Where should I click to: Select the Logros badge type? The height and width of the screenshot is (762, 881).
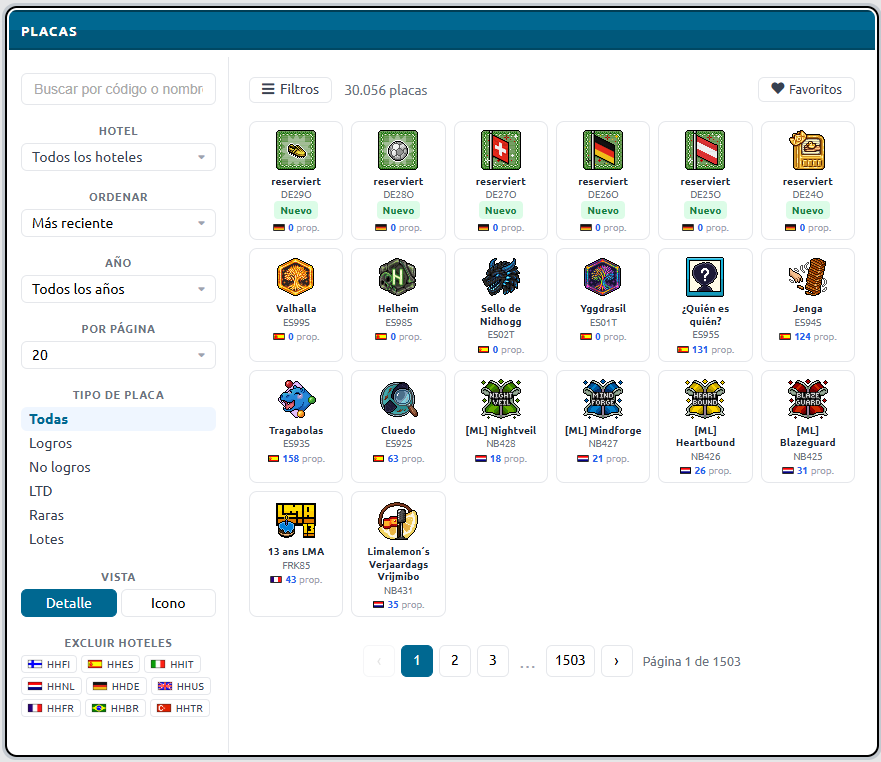coord(51,443)
